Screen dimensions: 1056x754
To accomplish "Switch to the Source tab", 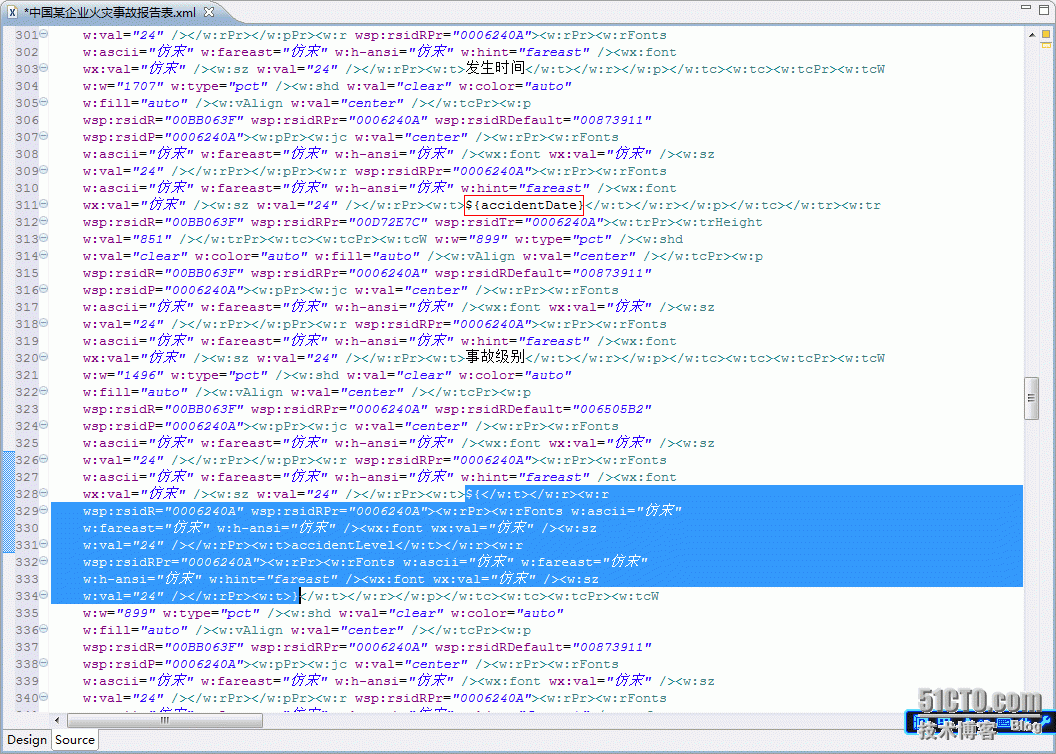I will [x=75, y=739].
